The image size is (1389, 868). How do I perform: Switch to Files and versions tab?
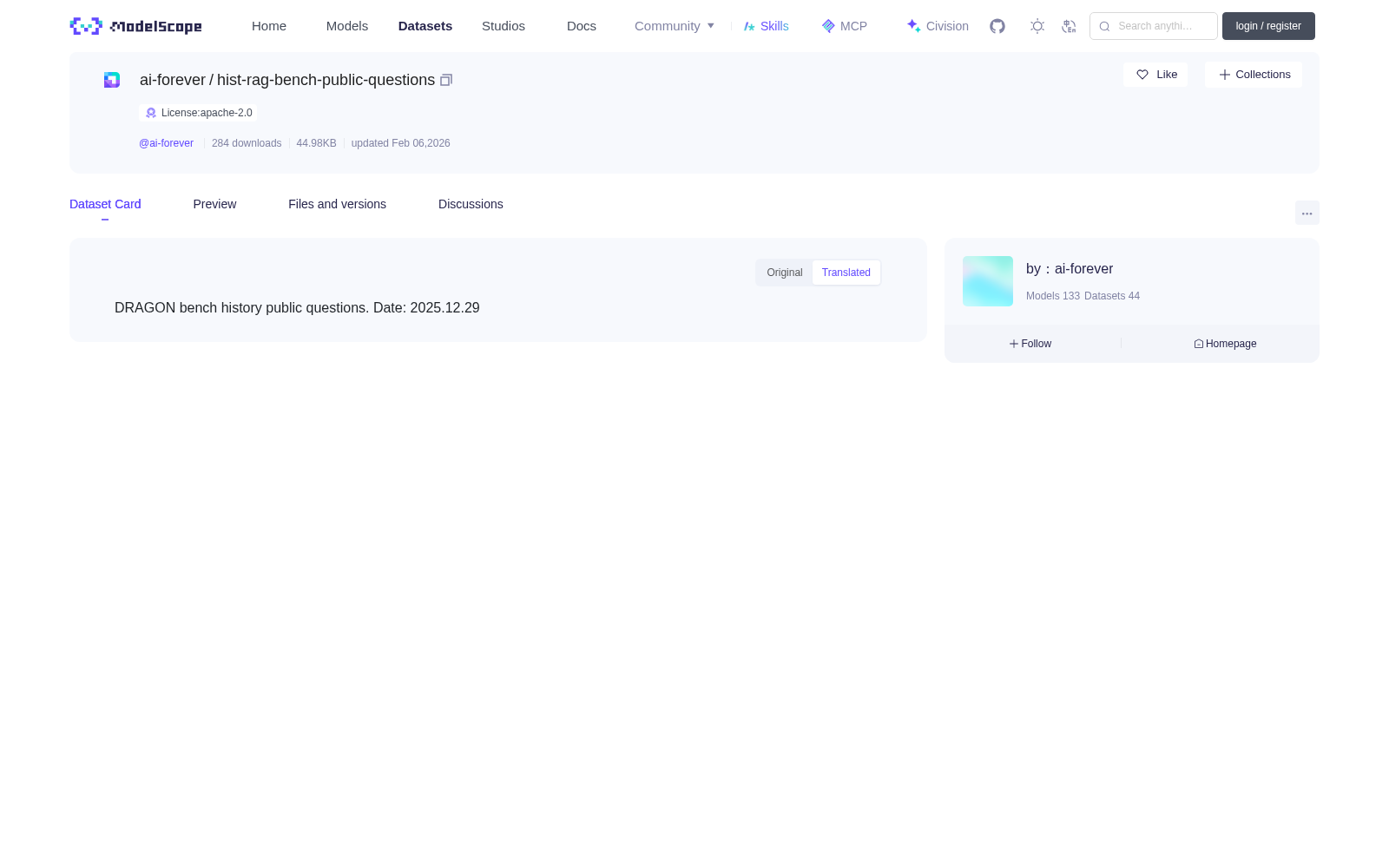point(337,204)
